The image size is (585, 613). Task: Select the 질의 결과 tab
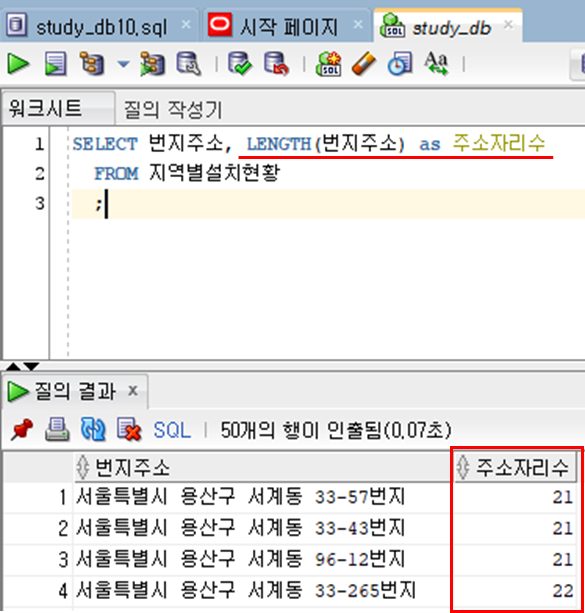click(x=75, y=391)
